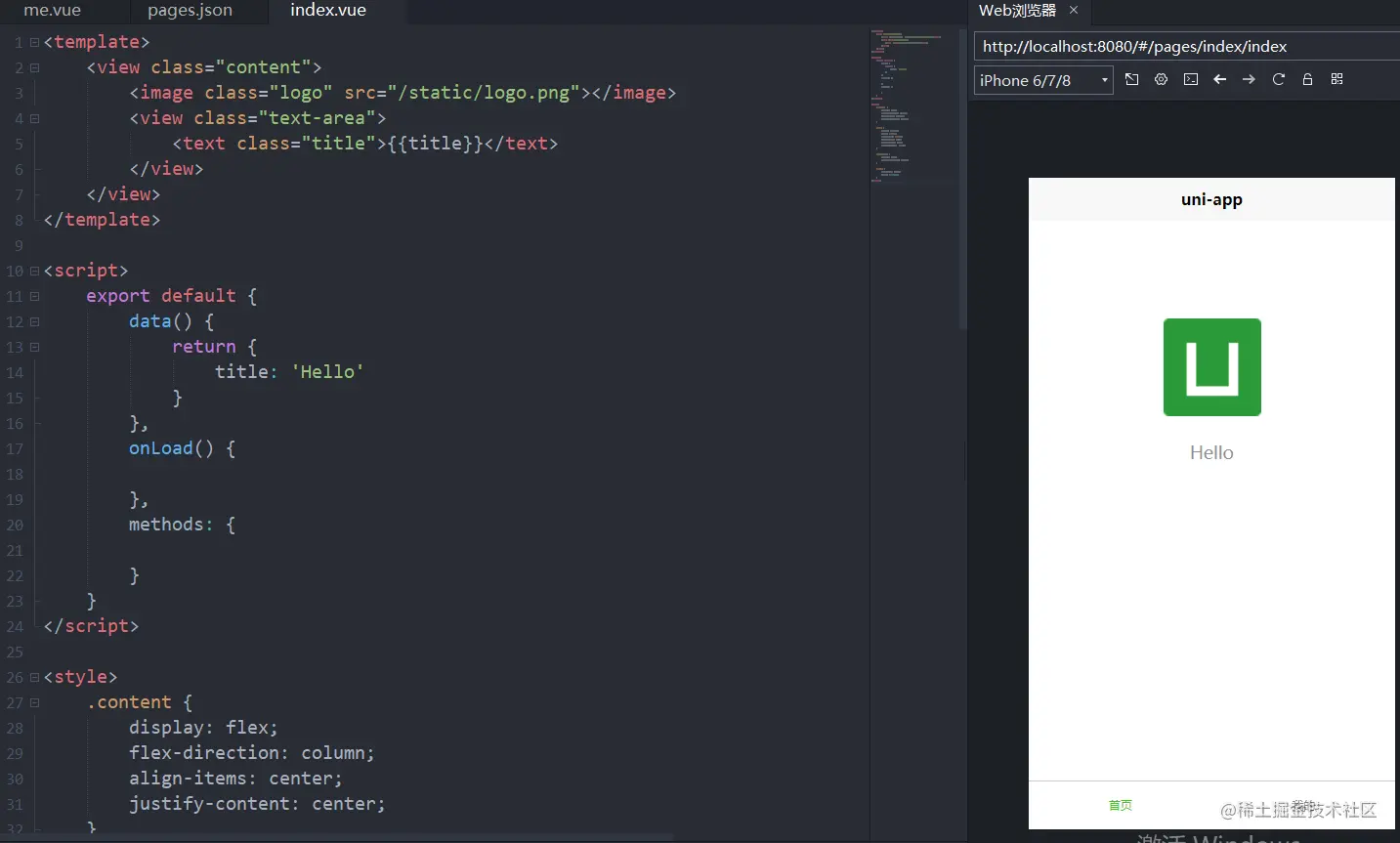Image resolution: width=1400 pixels, height=843 pixels.
Task: Open the browser console devtools icon
Action: click(1190, 79)
